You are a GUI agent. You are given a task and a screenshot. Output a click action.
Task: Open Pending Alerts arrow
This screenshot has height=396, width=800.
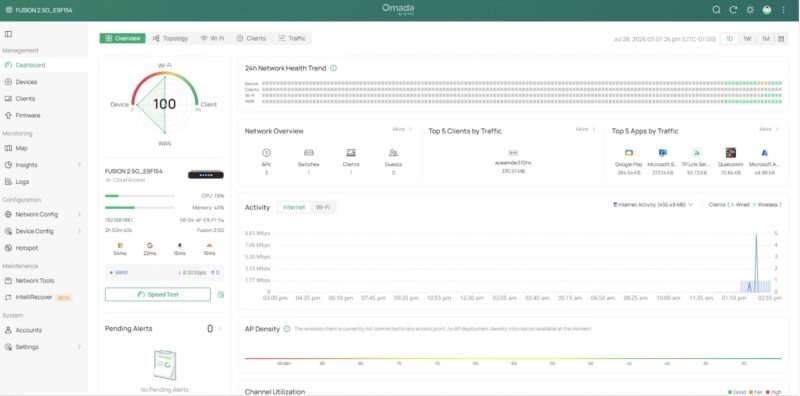pos(220,329)
